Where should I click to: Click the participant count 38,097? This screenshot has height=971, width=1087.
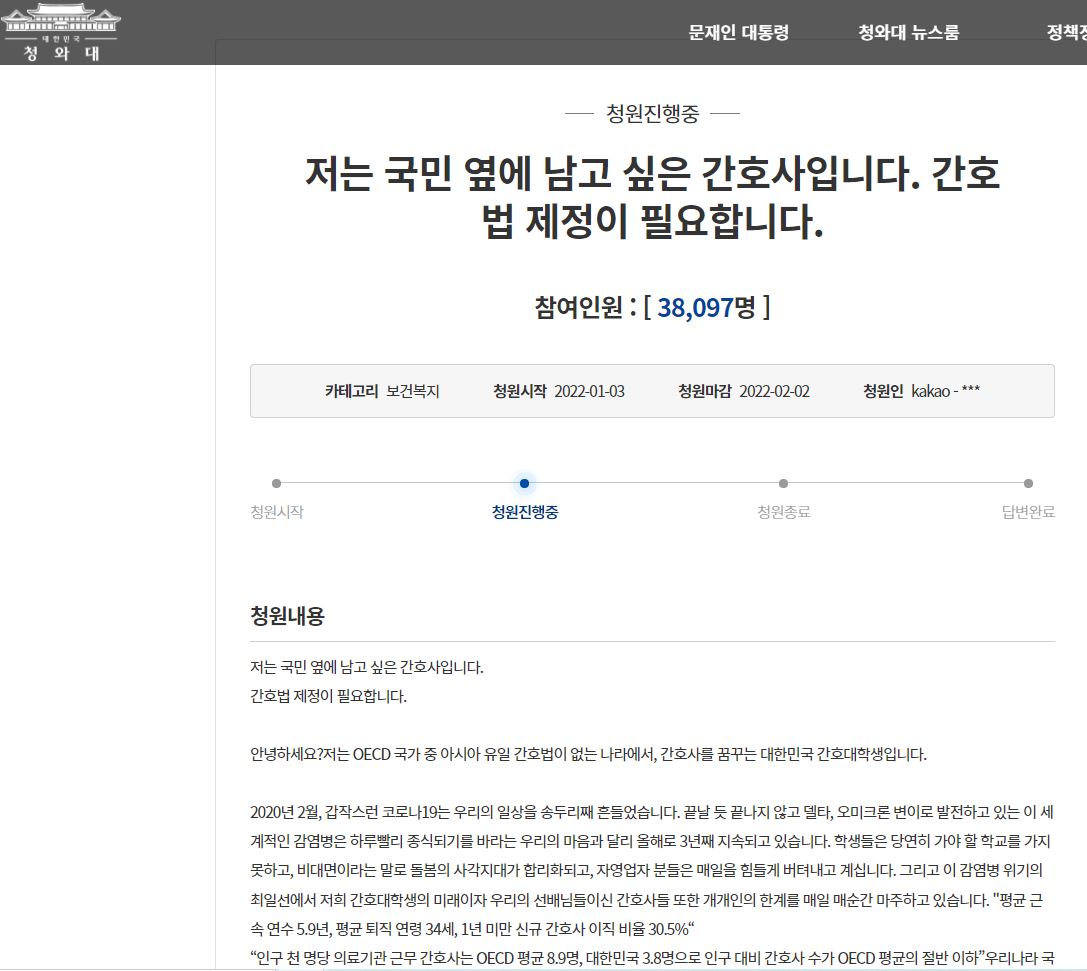[695, 307]
